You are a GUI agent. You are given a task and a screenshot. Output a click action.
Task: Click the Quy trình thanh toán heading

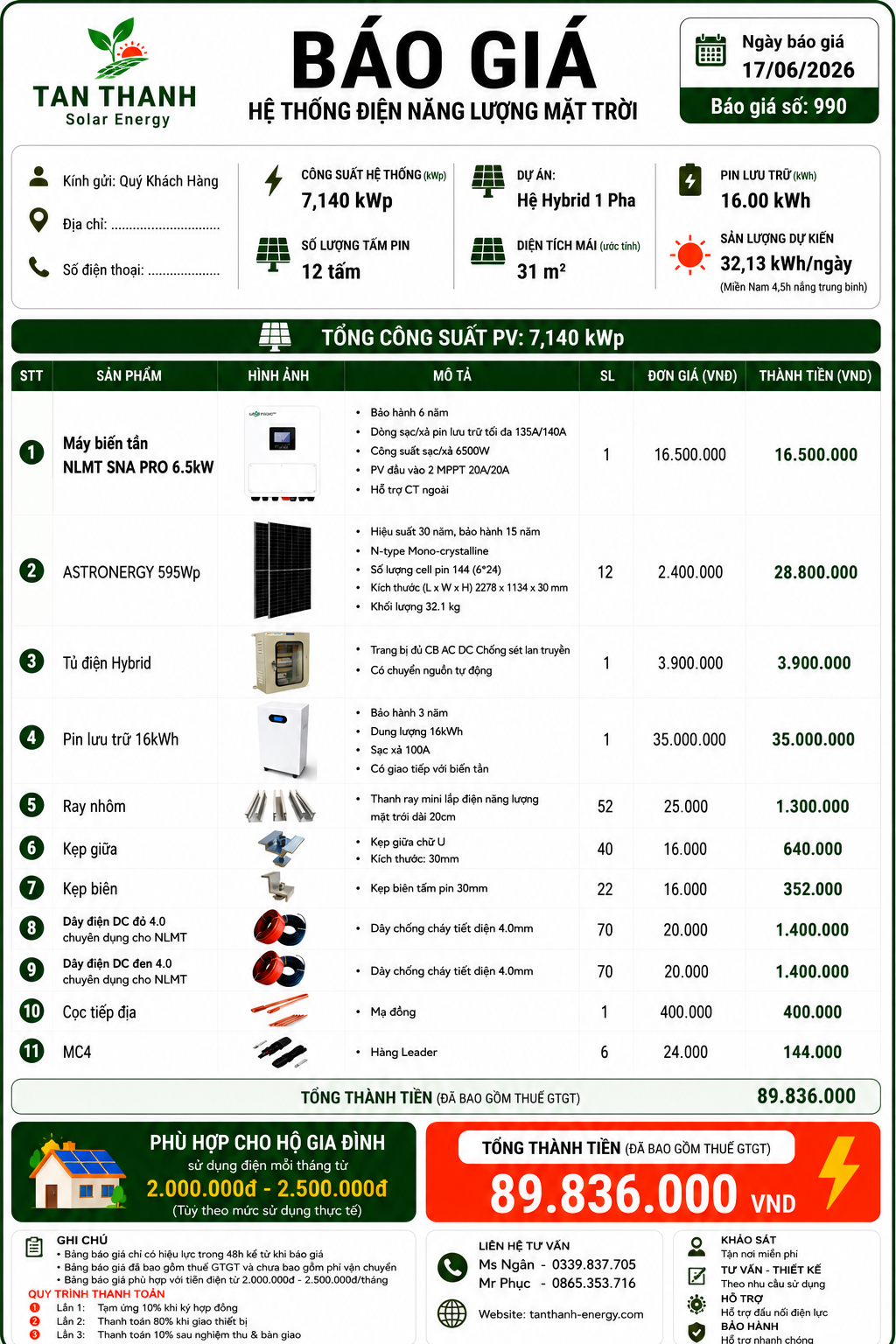(96, 1293)
